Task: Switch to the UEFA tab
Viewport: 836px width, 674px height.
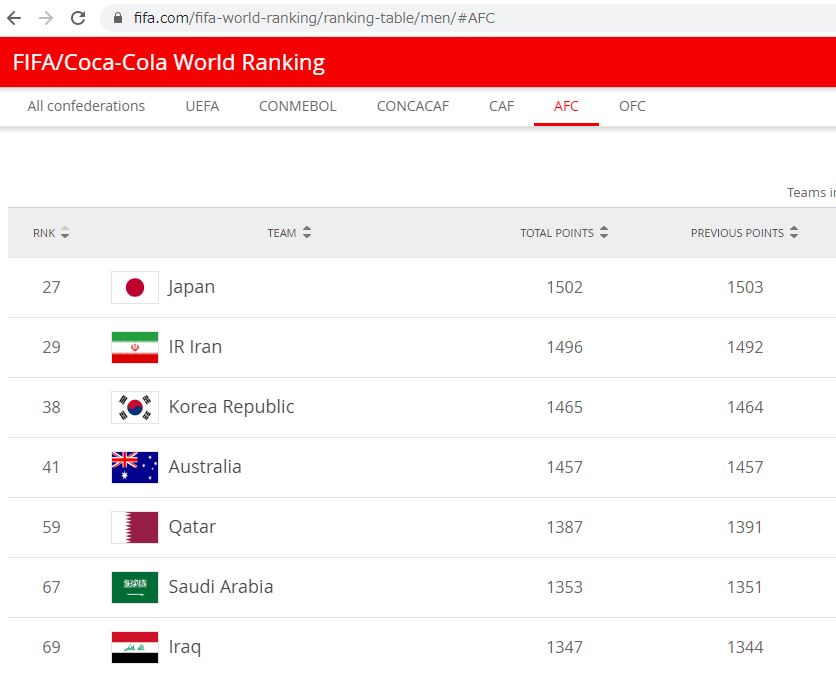Action: point(202,106)
